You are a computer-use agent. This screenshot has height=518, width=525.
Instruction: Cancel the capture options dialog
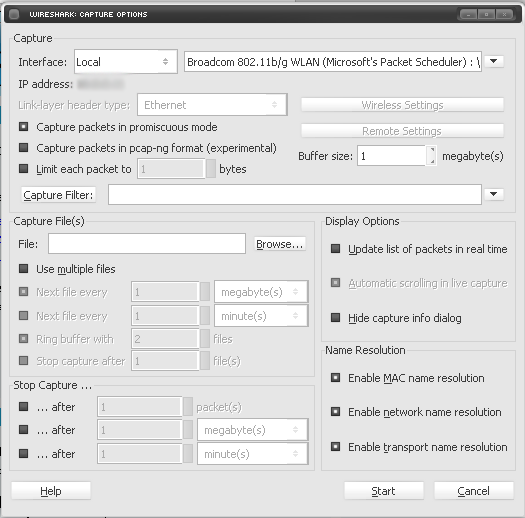[x=474, y=491]
